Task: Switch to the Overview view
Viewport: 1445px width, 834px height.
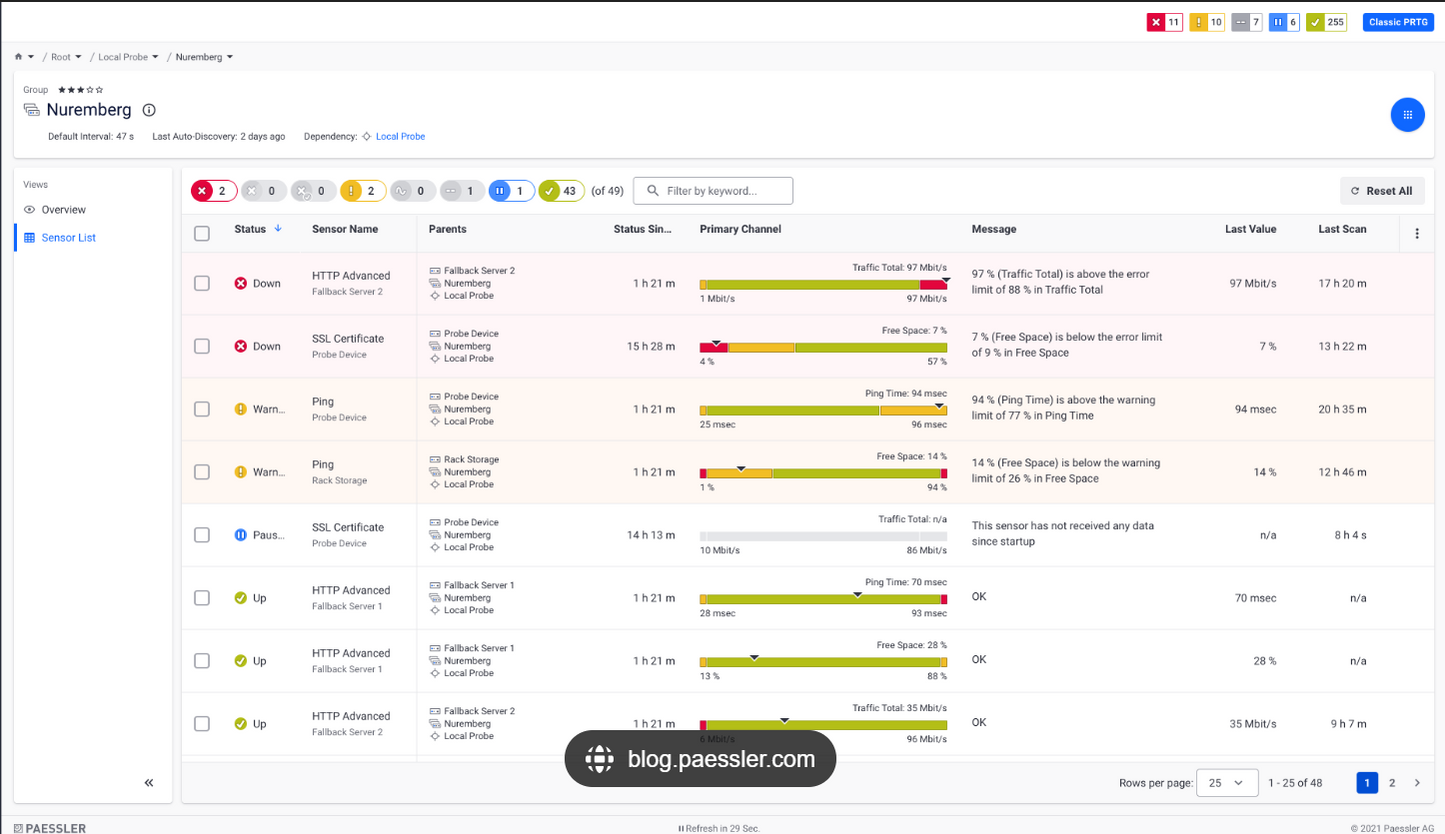Action: click(63, 210)
